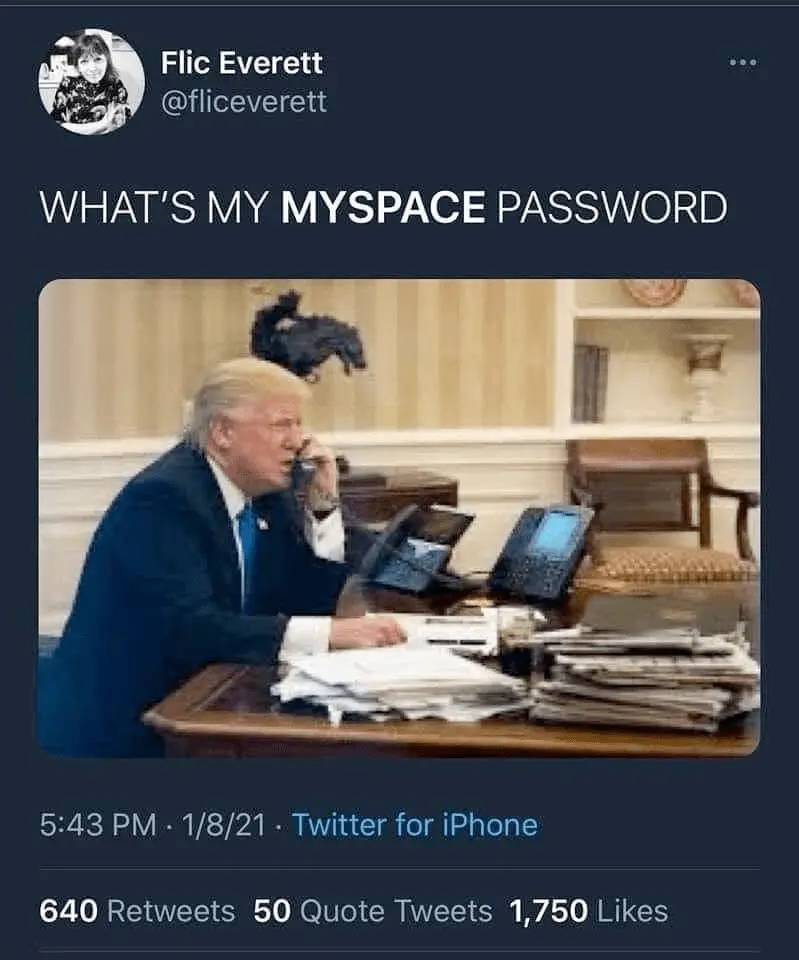Open the three-dot more options menu
The width and height of the screenshot is (799, 960).
743,62
